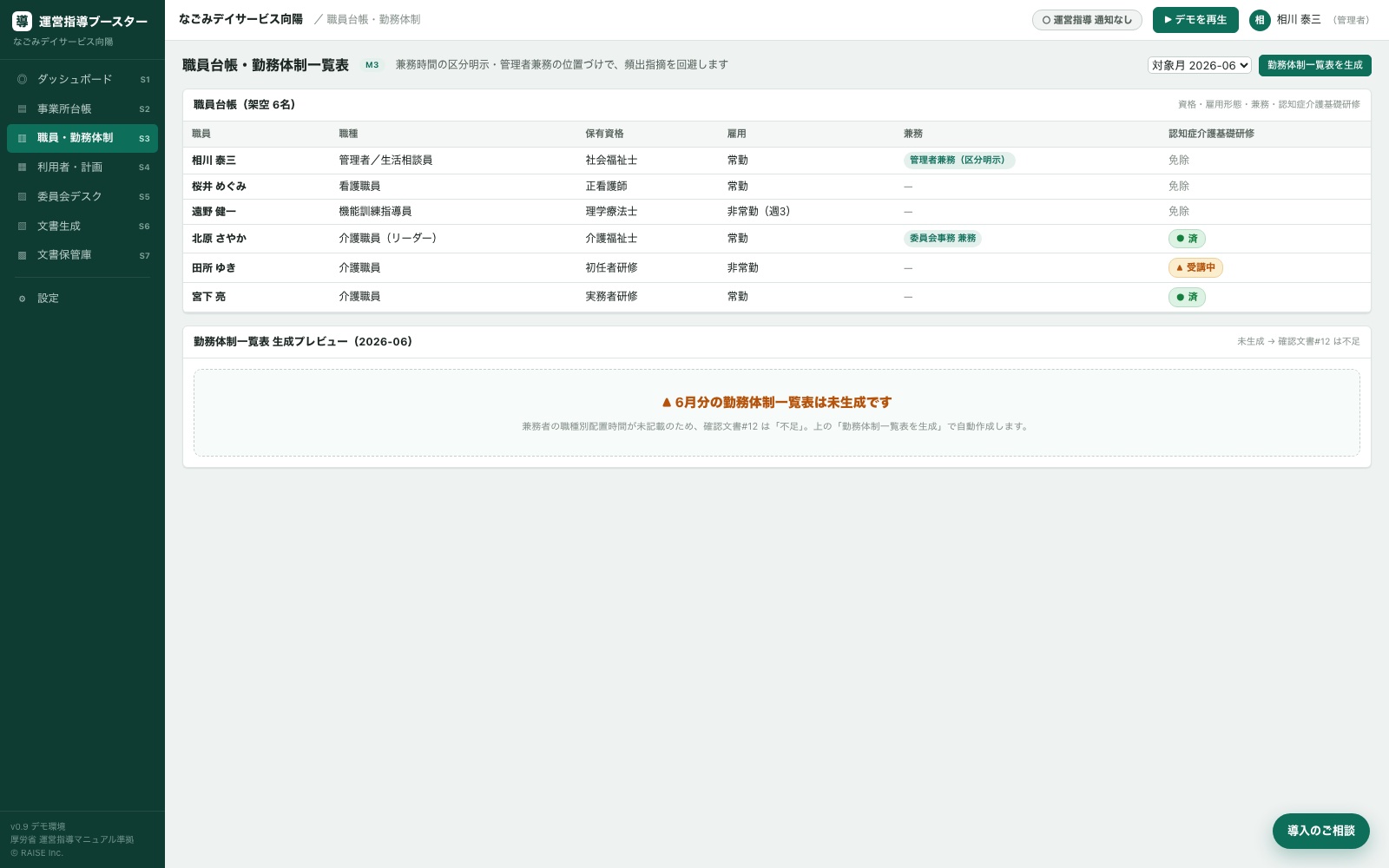Image resolution: width=1389 pixels, height=868 pixels.
Task: Open 委員会デスク in sidebar
Action: coord(82,197)
